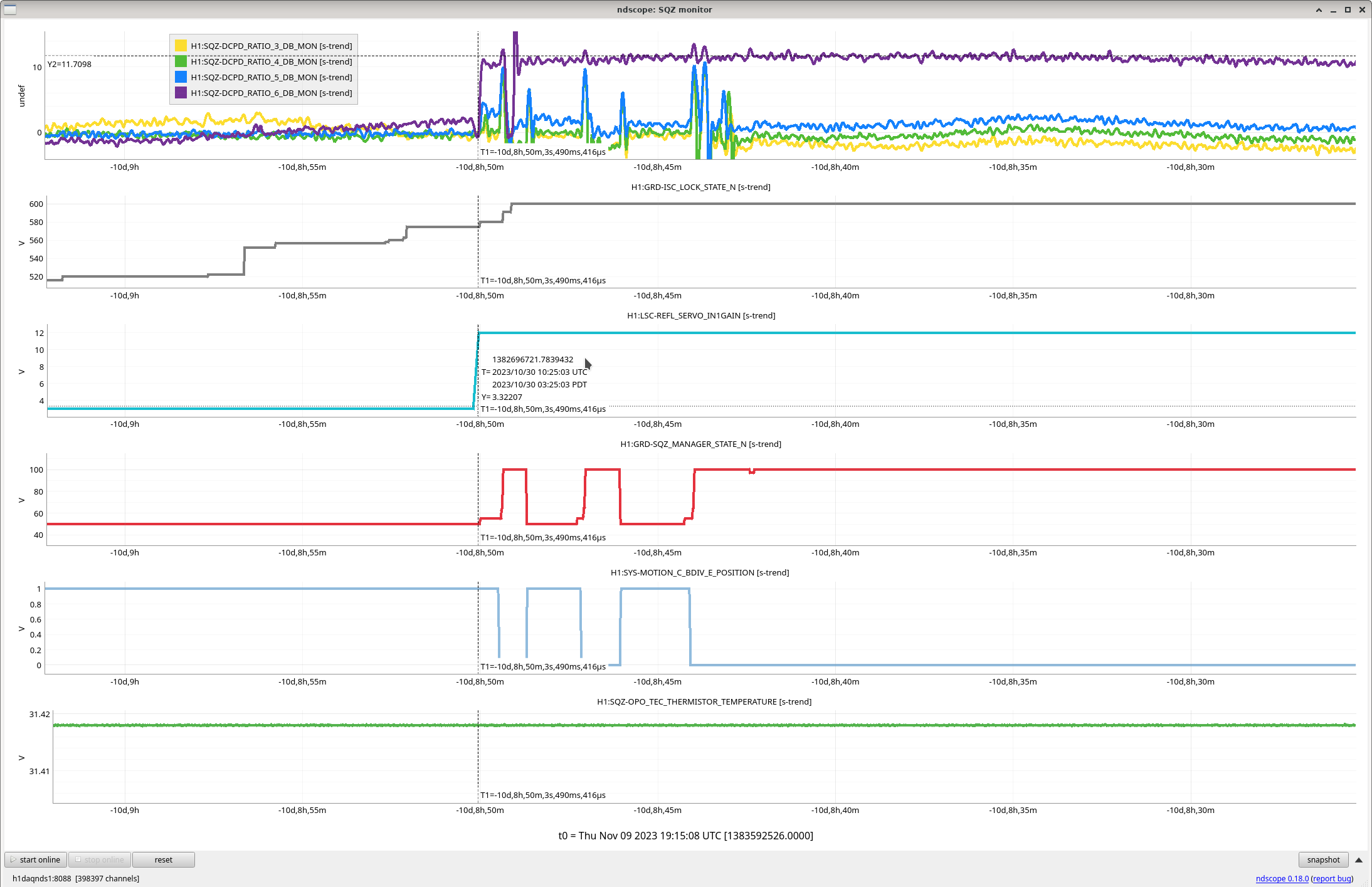The image size is (1372, 887).
Task: Toggle the H1:SQZ-DCPD_RATIO_6_DB_MON legend label
Action: click(271, 93)
